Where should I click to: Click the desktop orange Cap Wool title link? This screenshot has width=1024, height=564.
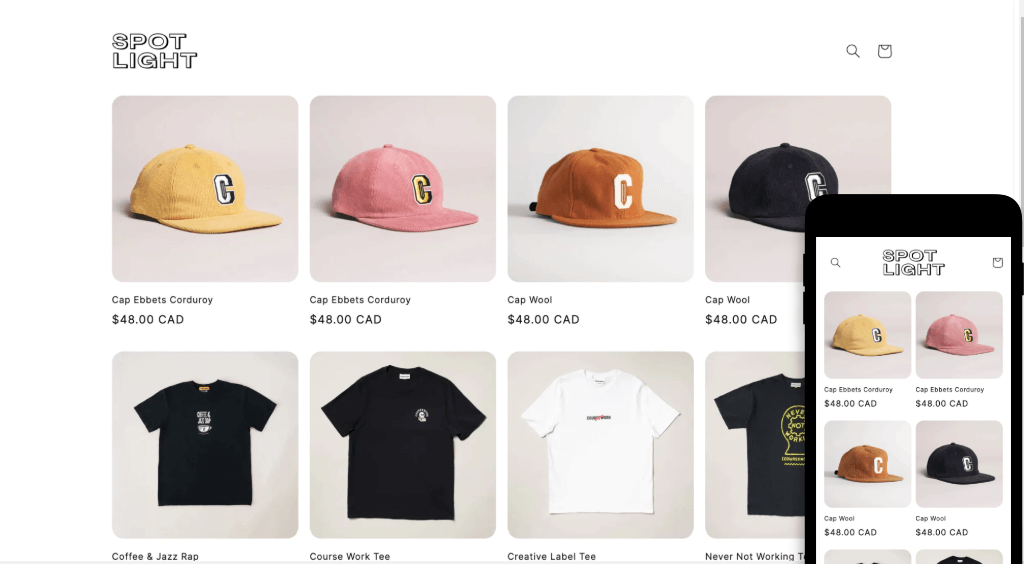click(x=530, y=300)
